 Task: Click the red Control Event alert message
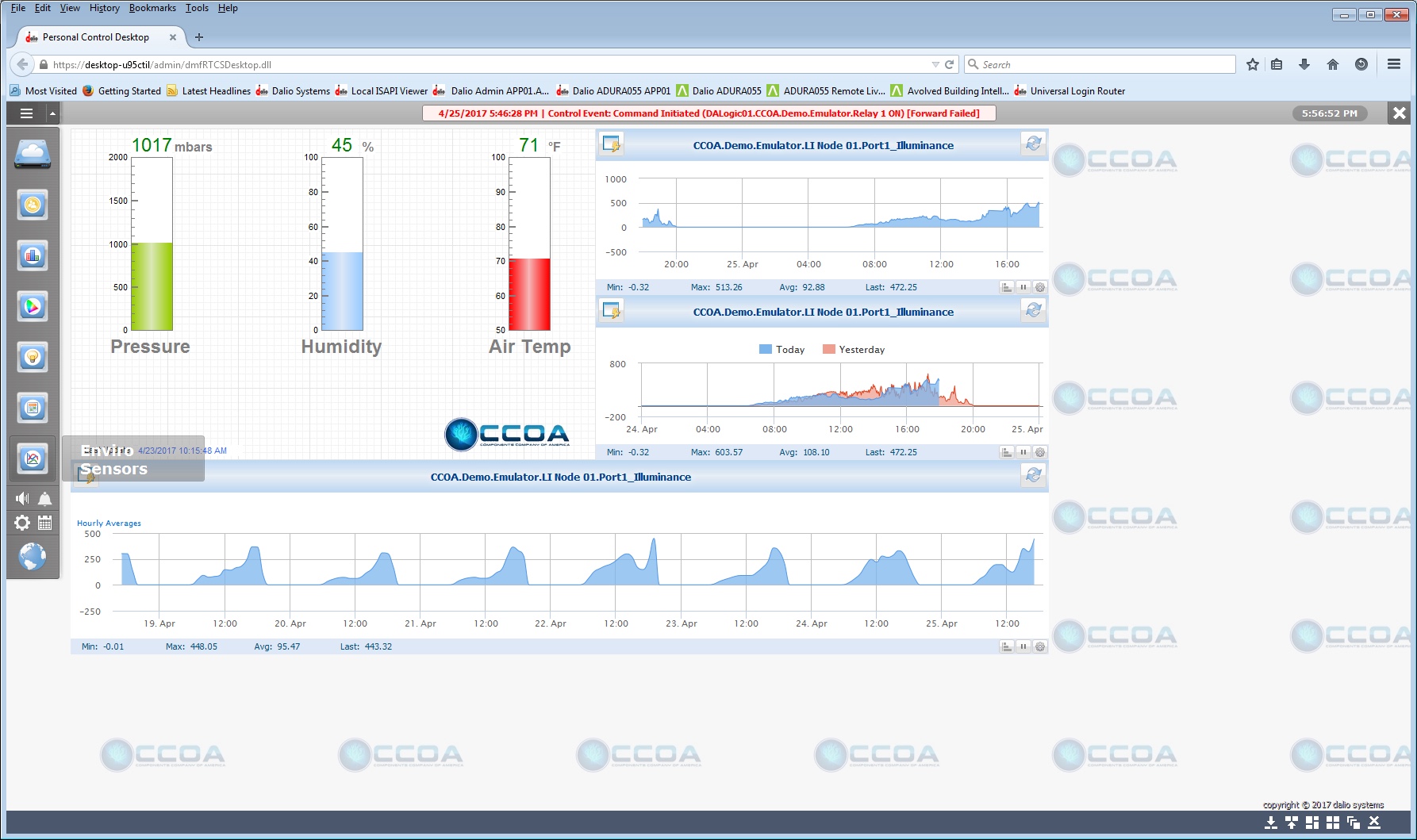(x=709, y=113)
